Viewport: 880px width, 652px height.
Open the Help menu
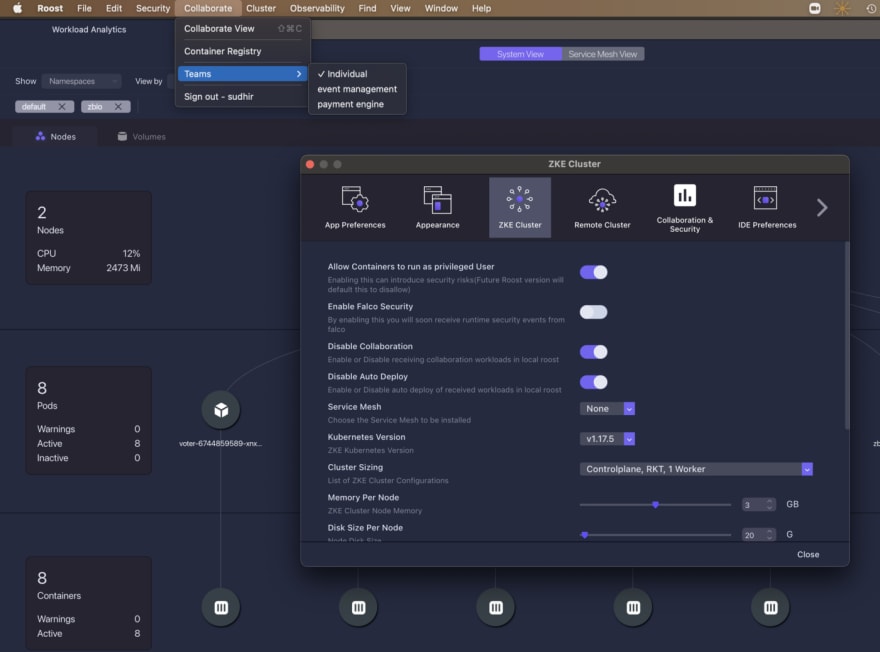pyautogui.click(x=481, y=8)
